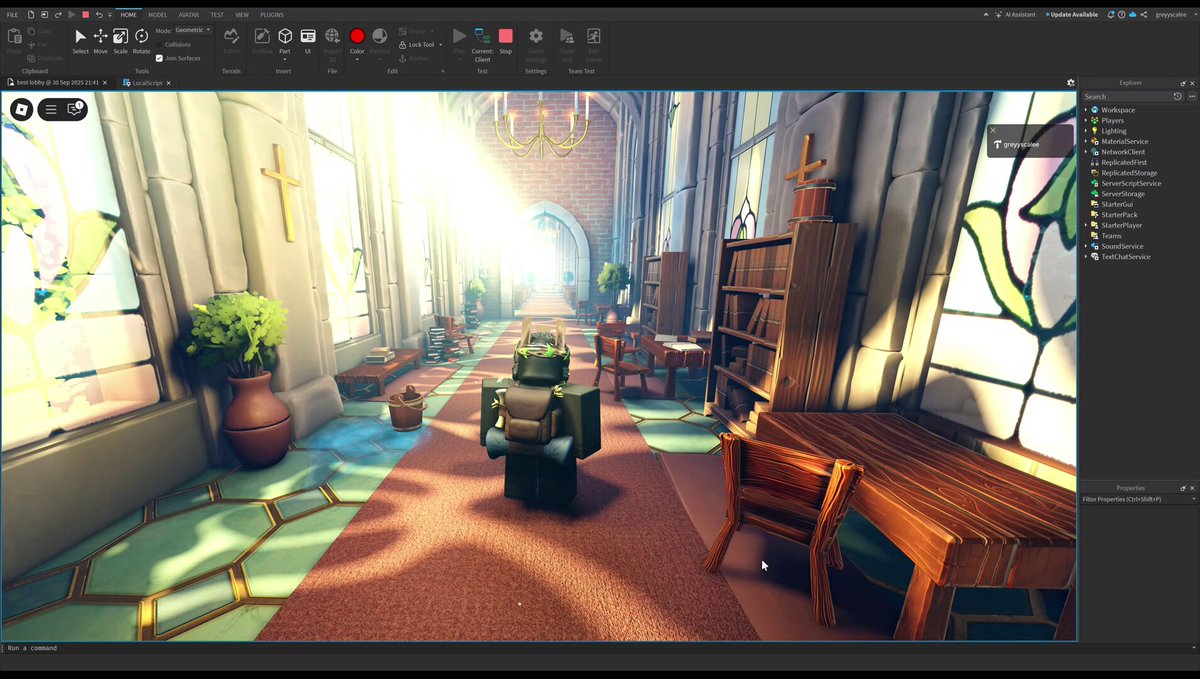Click the redo arrow in quick access bar
This screenshot has width=1200, height=679.
tap(58, 15)
